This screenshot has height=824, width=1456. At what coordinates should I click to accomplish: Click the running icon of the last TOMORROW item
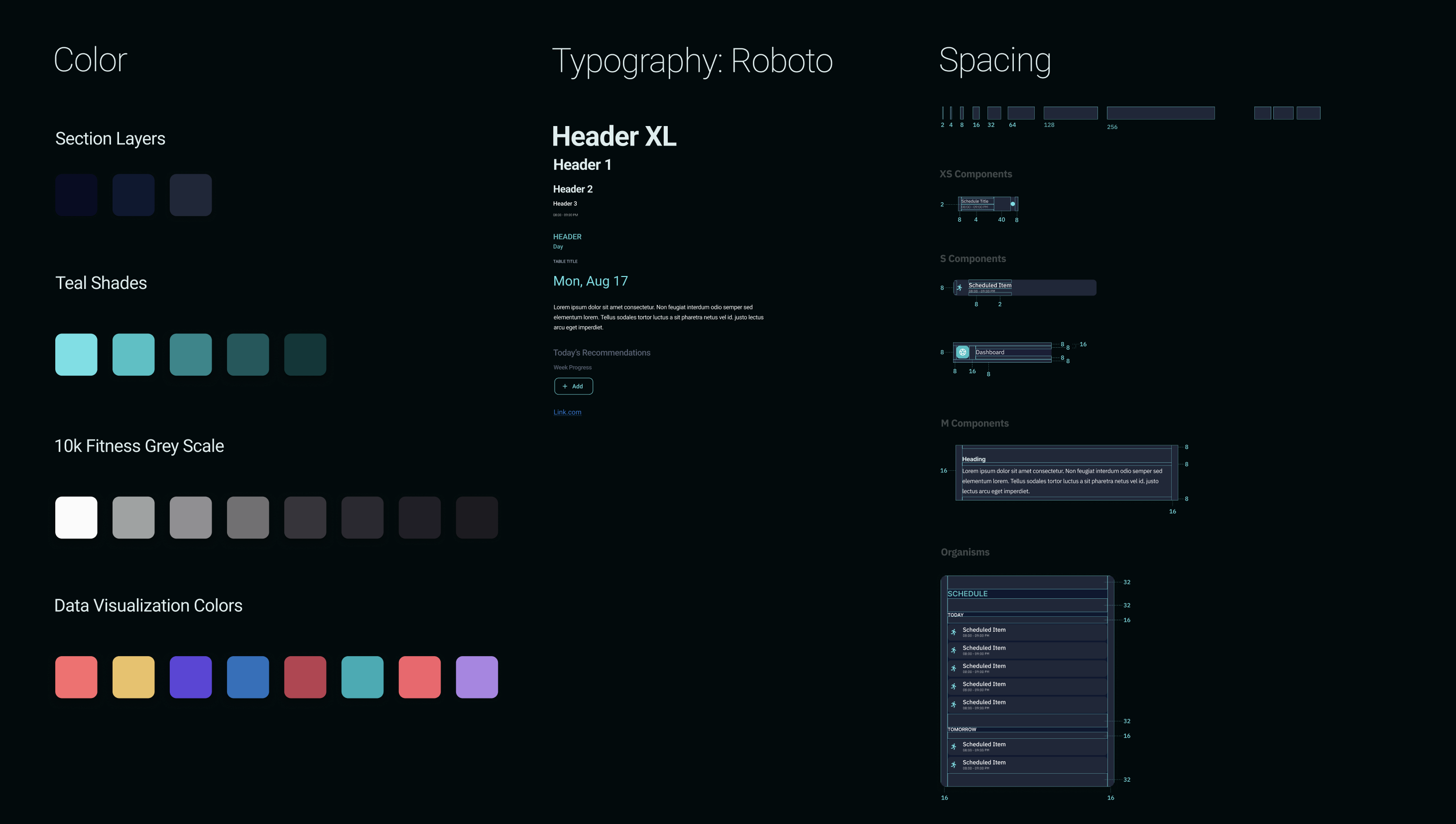click(x=954, y=765)
